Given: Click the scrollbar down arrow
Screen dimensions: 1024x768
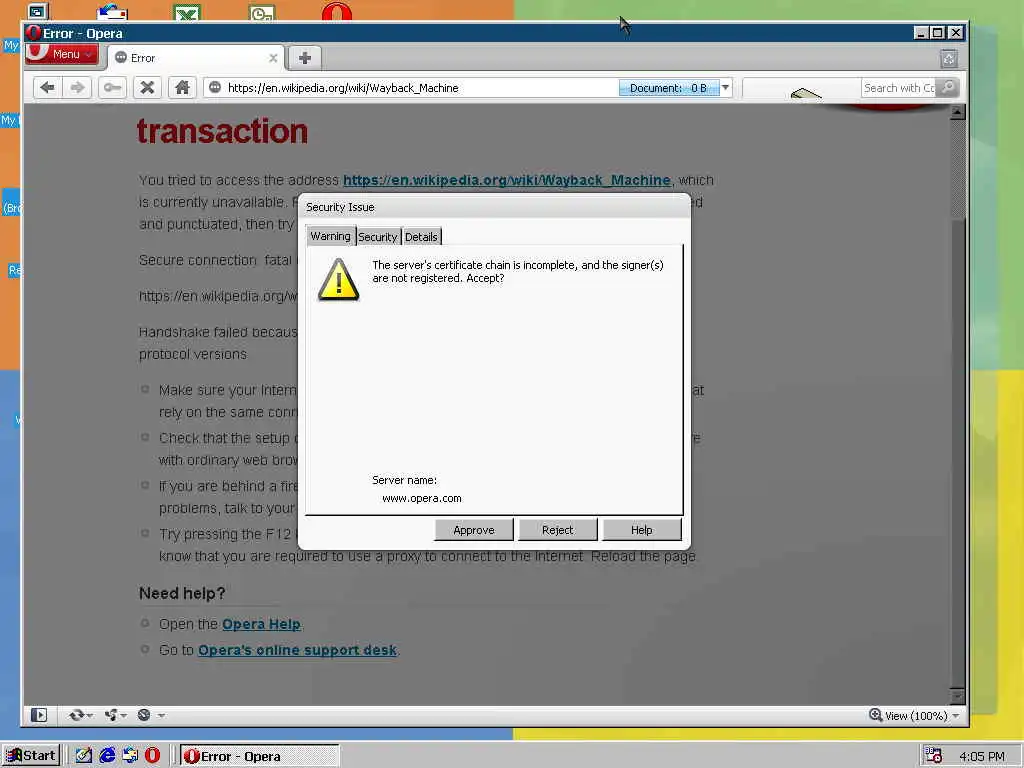Looking at the screenshot, I should tap(957, 696).
